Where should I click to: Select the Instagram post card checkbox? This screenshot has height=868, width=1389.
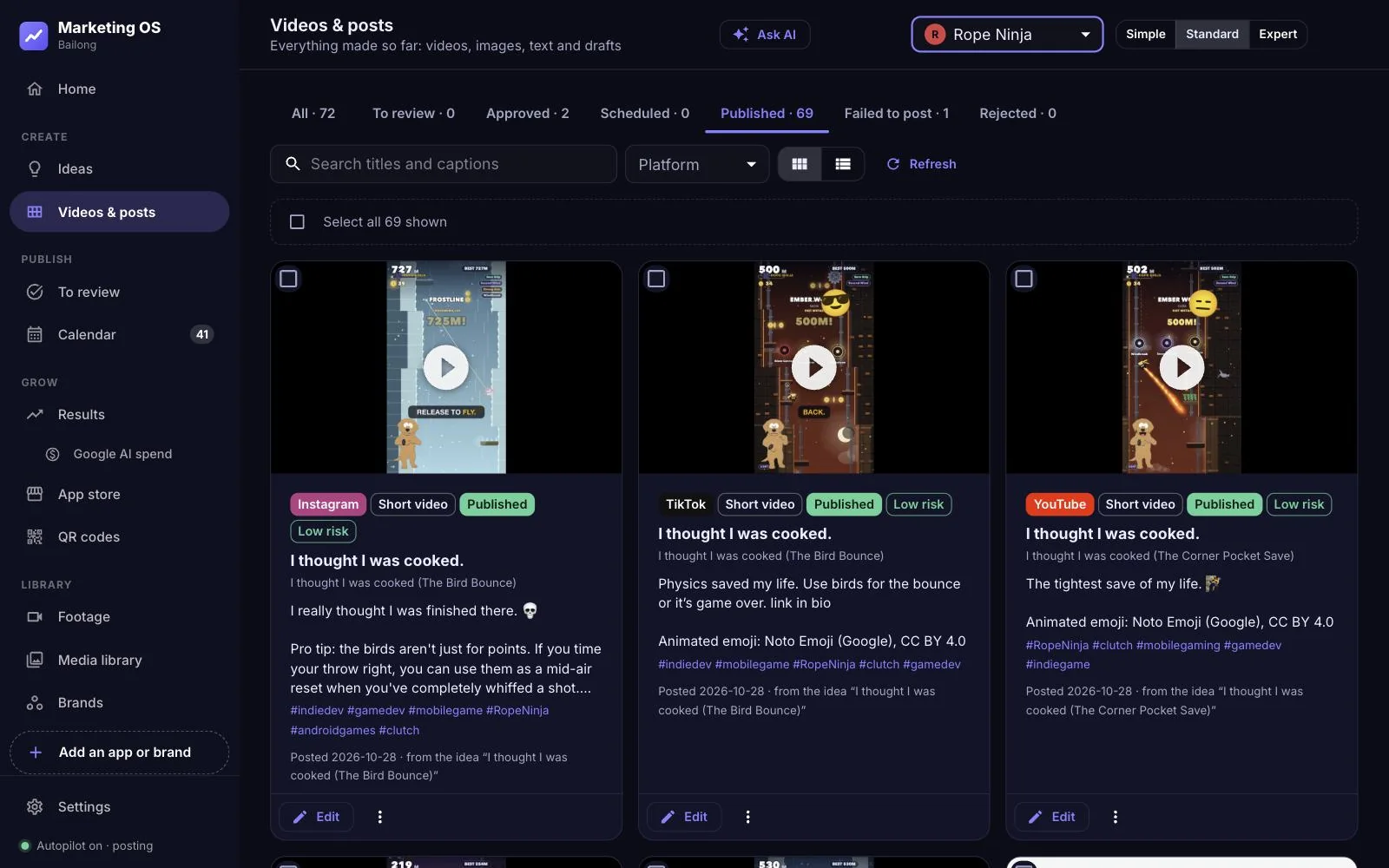point(288,279)
